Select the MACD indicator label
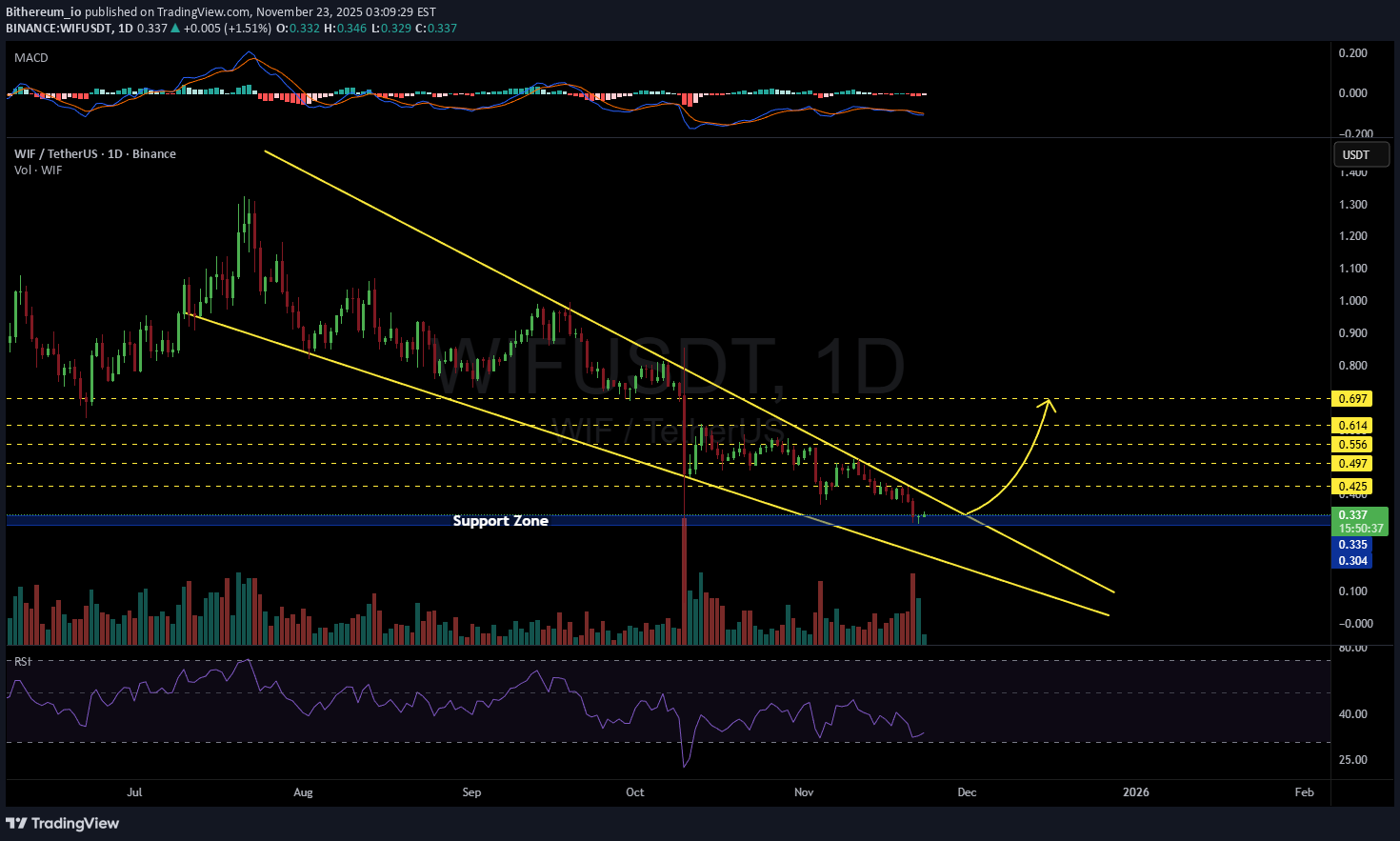 coord(31,58)
